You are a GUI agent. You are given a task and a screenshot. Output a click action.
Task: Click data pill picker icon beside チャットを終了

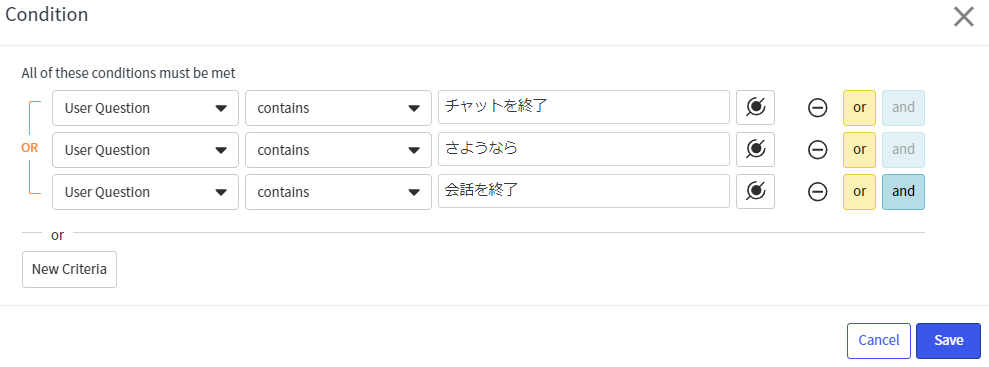[x=755, y=108]
